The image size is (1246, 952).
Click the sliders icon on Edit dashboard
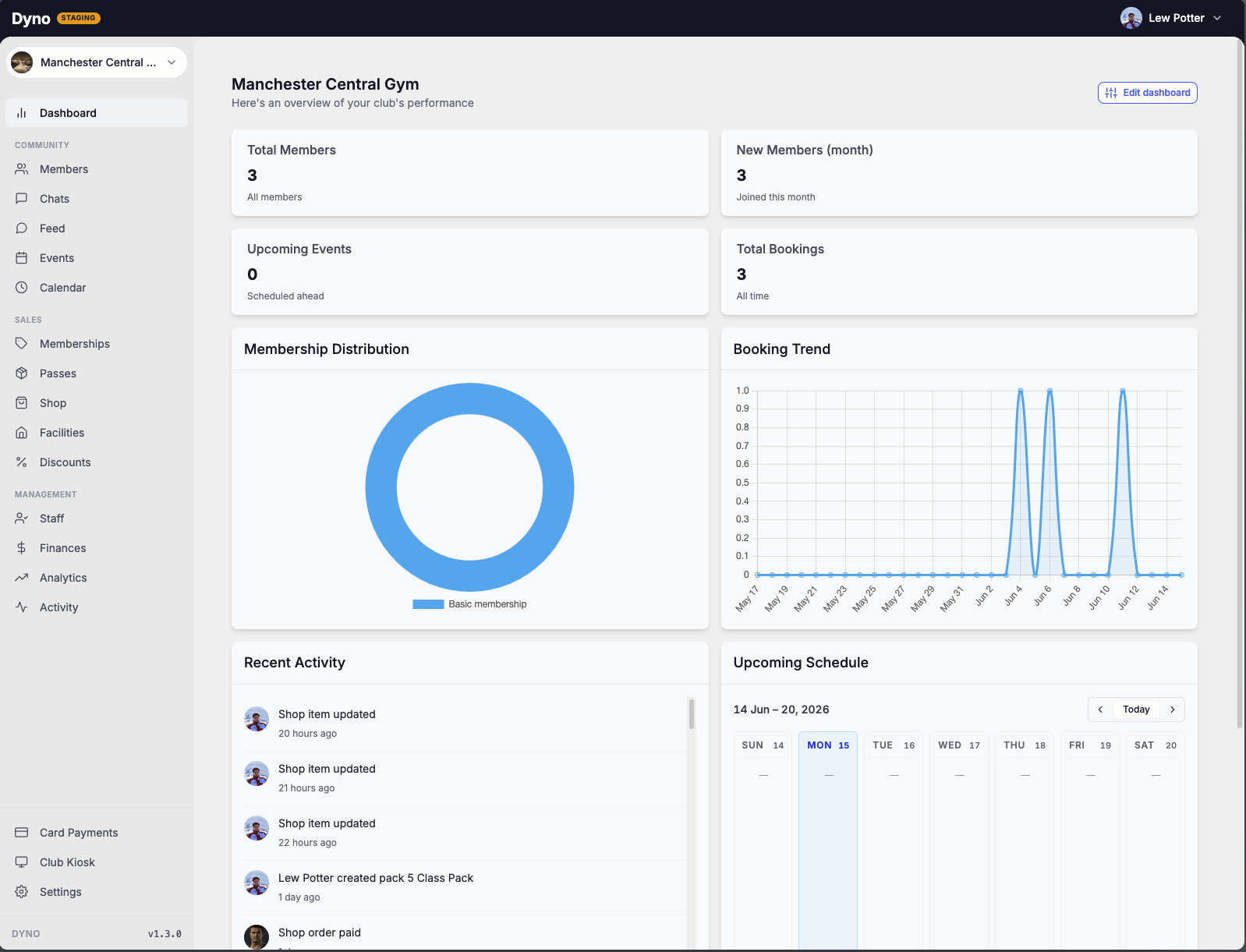[x=1111, y=93]
